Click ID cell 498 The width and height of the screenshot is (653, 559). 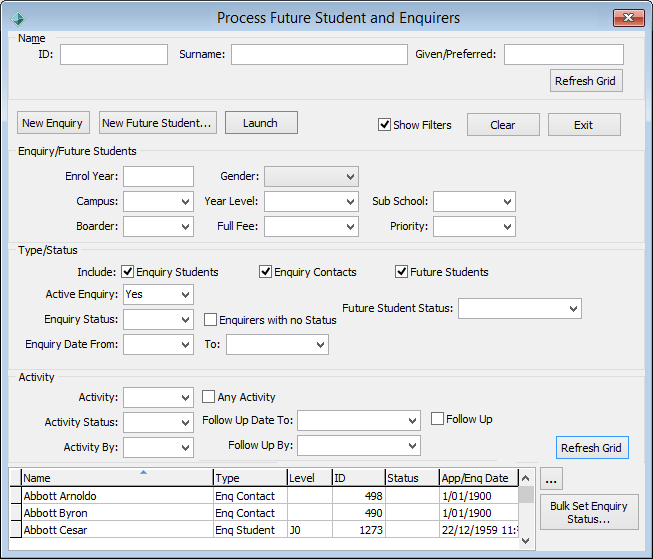359,496
